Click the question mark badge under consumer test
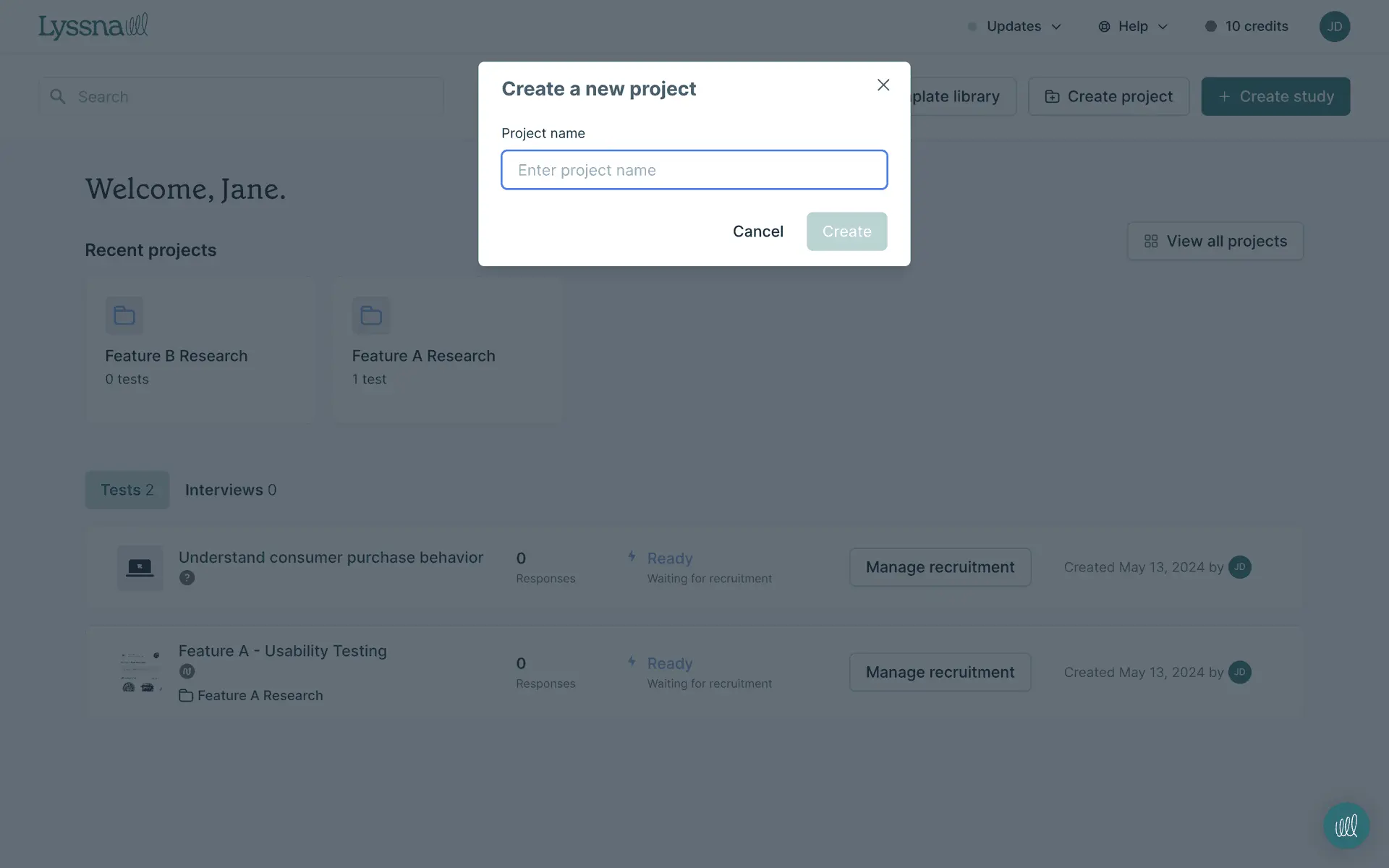This screenshot has width=1389, height=868. click(x=187, y=578)
